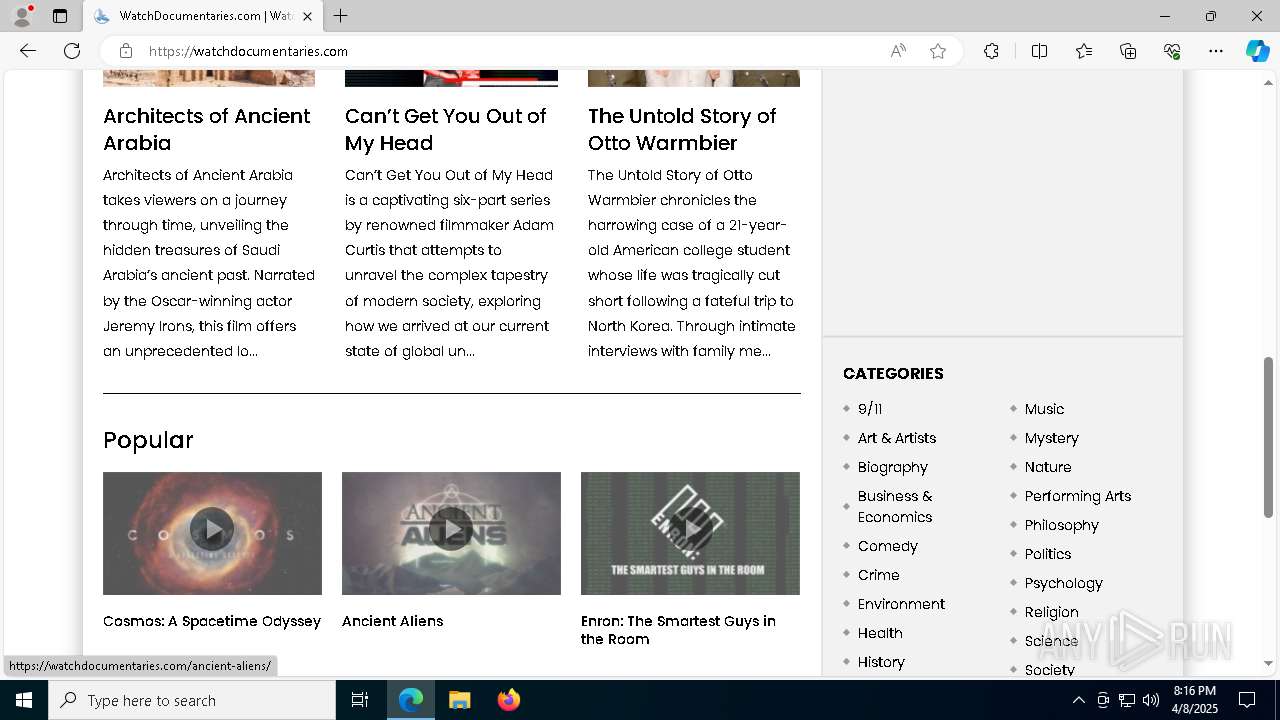Browse the Crime category
This screenshot has height=720, width=1280.
pyautogui.click(x=879, y=575)
